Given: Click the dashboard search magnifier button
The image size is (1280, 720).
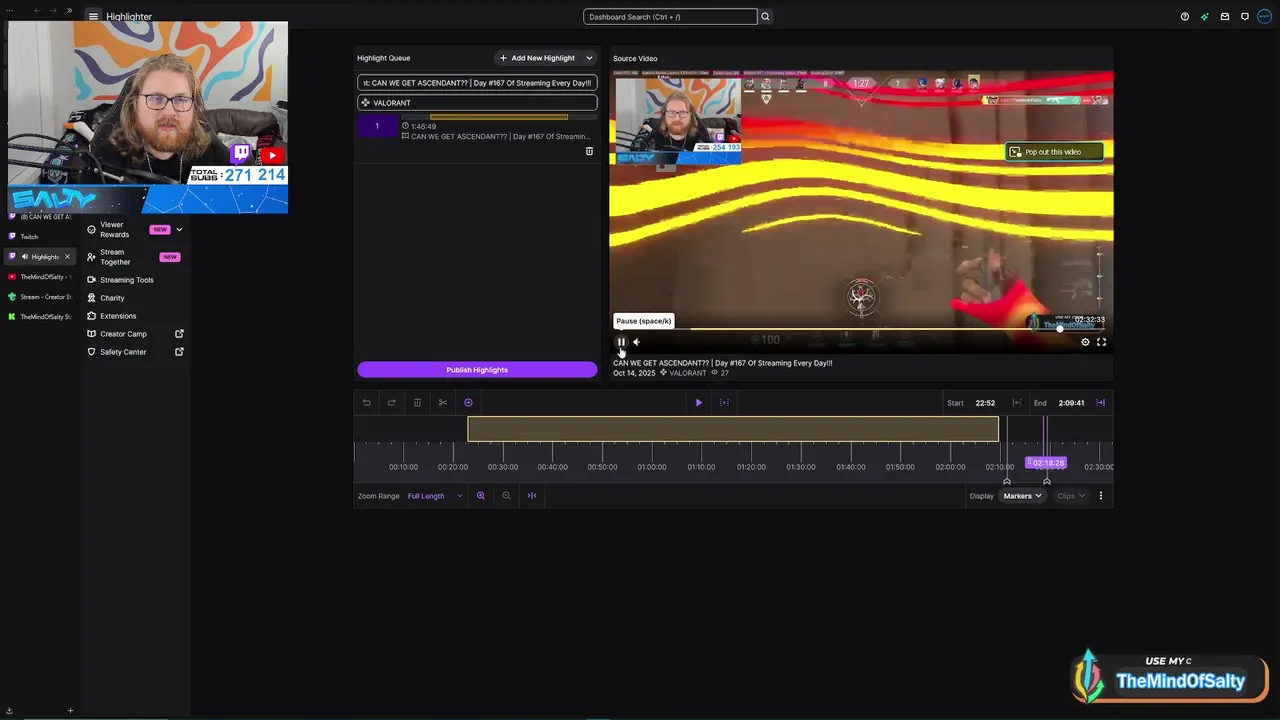Looking at the screenshot, I should 765,16.
